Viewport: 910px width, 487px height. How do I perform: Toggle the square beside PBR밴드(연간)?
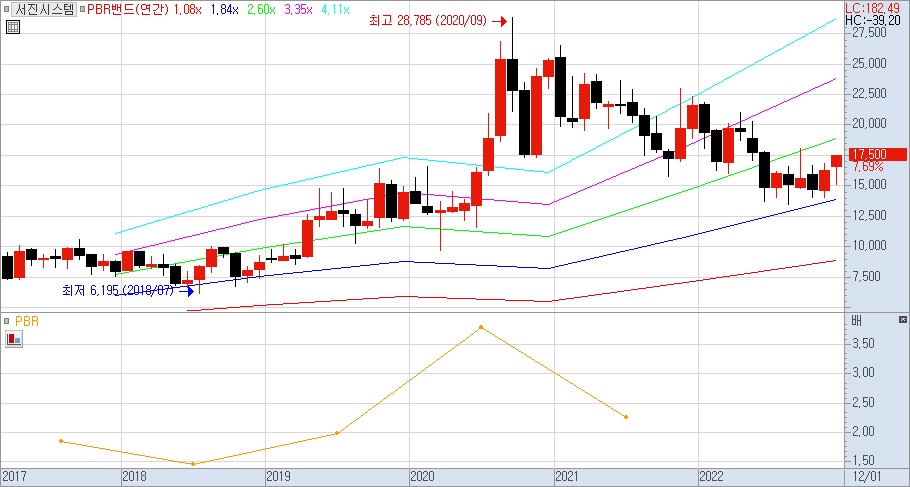coord(82,9)
